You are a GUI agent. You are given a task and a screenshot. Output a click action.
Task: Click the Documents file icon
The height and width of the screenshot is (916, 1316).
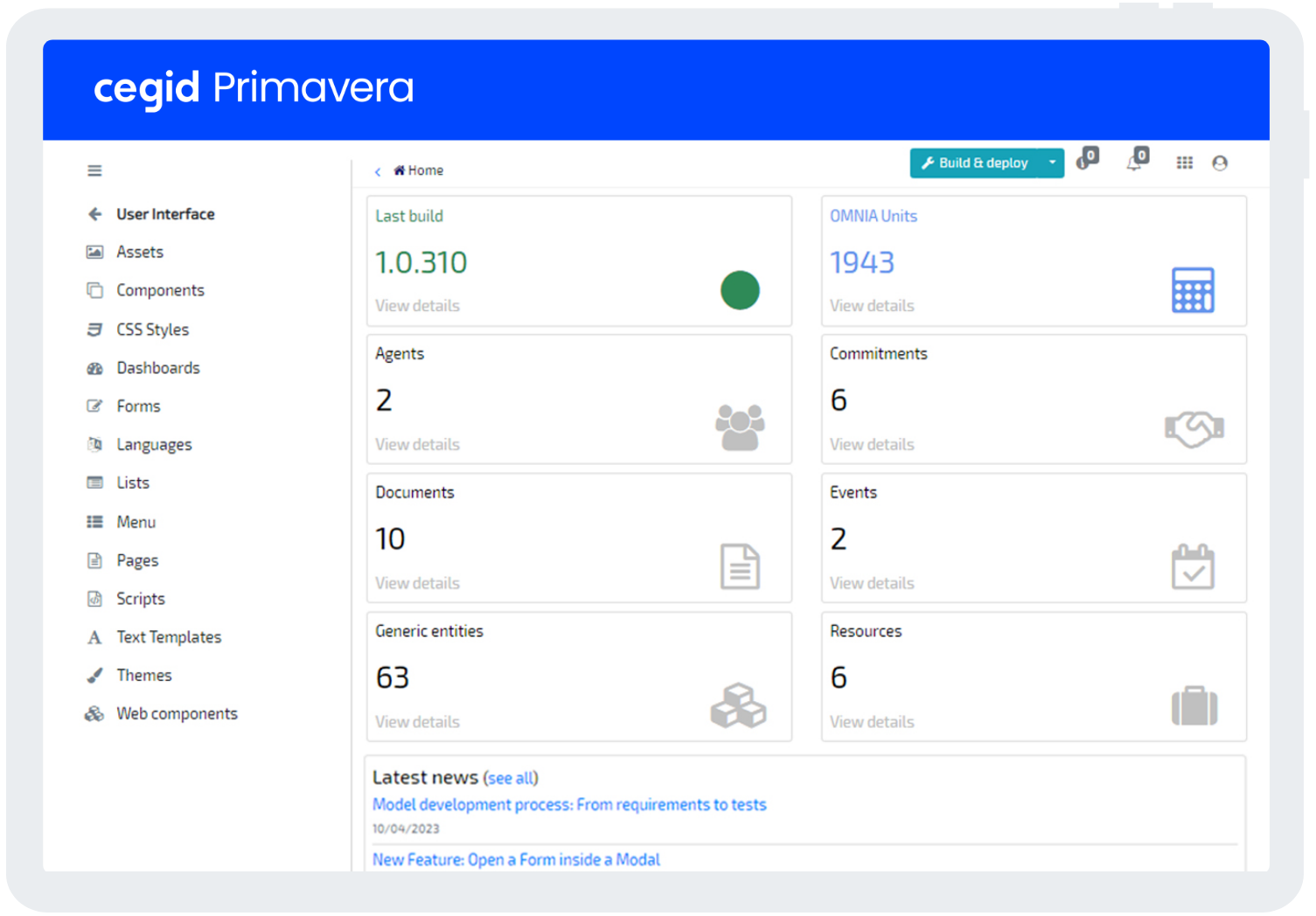740,566
